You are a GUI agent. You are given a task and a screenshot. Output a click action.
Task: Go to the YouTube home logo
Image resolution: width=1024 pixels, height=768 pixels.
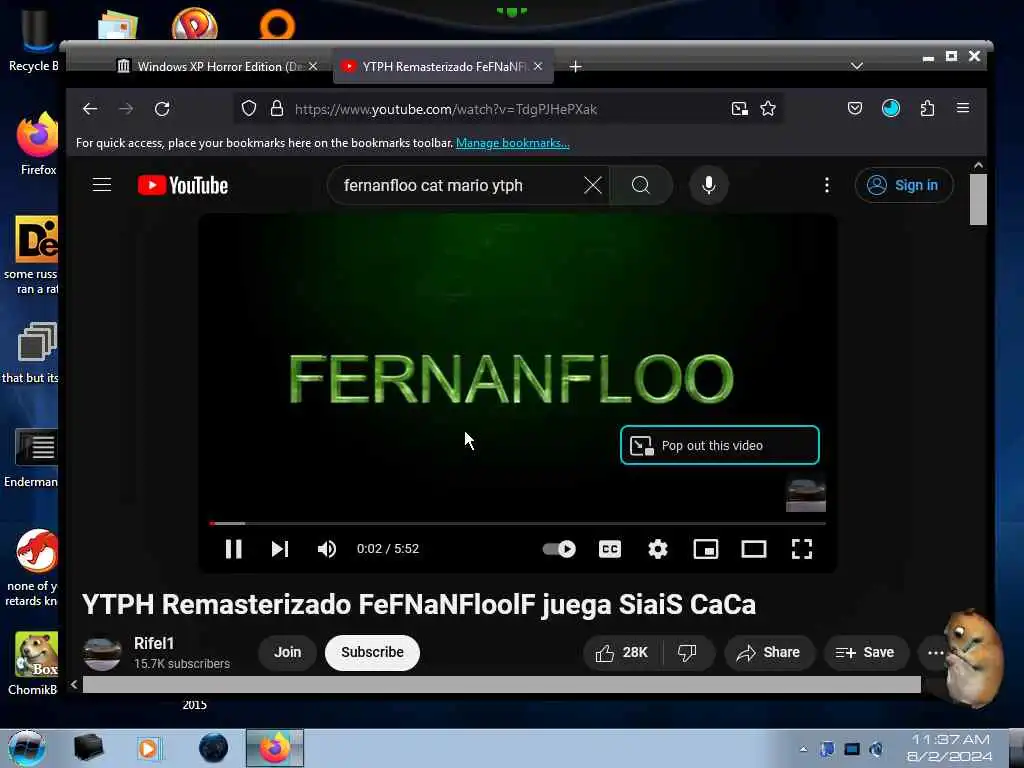click(x=183, y=185)
